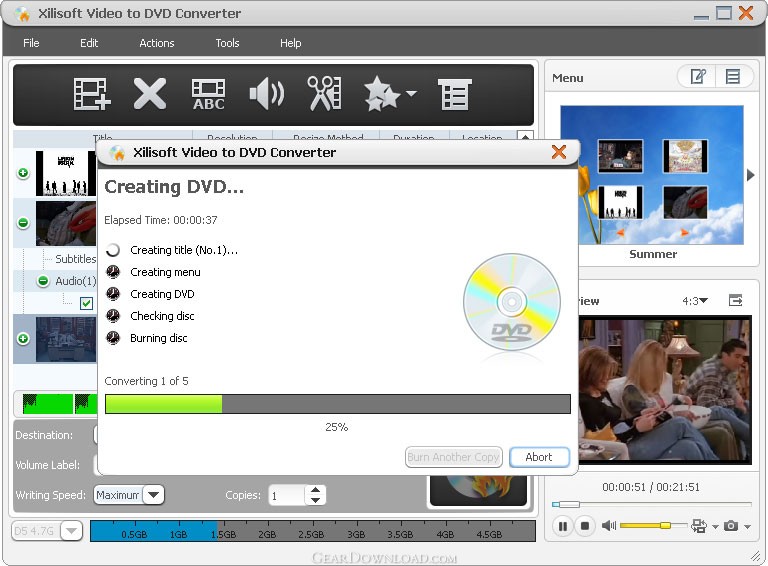Image resolution: width=768 pixels, height=566 pixels.
Task: Open the Writing Speed Maximum dropdown
Action: coord(153,495)
